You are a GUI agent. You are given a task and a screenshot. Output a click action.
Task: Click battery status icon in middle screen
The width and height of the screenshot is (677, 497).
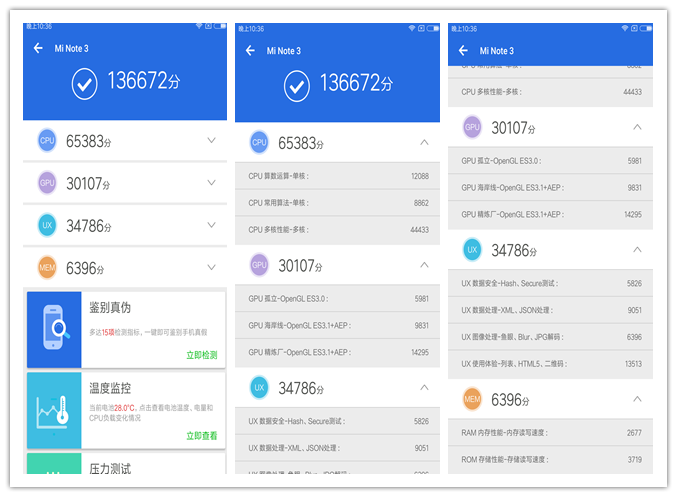pyautogui.click(x=433, y=28)
